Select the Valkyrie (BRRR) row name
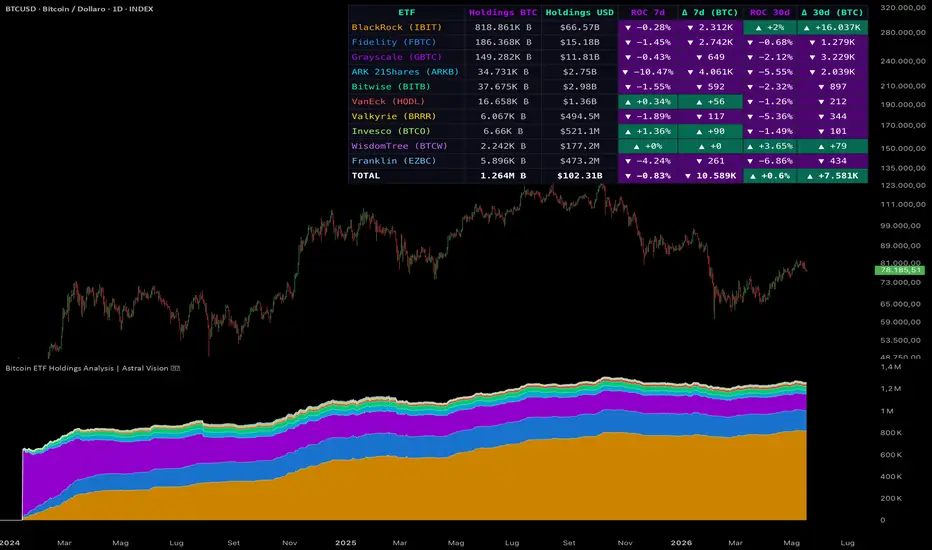Screen dimensions: 932x550 pyautogui.click(x=393, y=117)
